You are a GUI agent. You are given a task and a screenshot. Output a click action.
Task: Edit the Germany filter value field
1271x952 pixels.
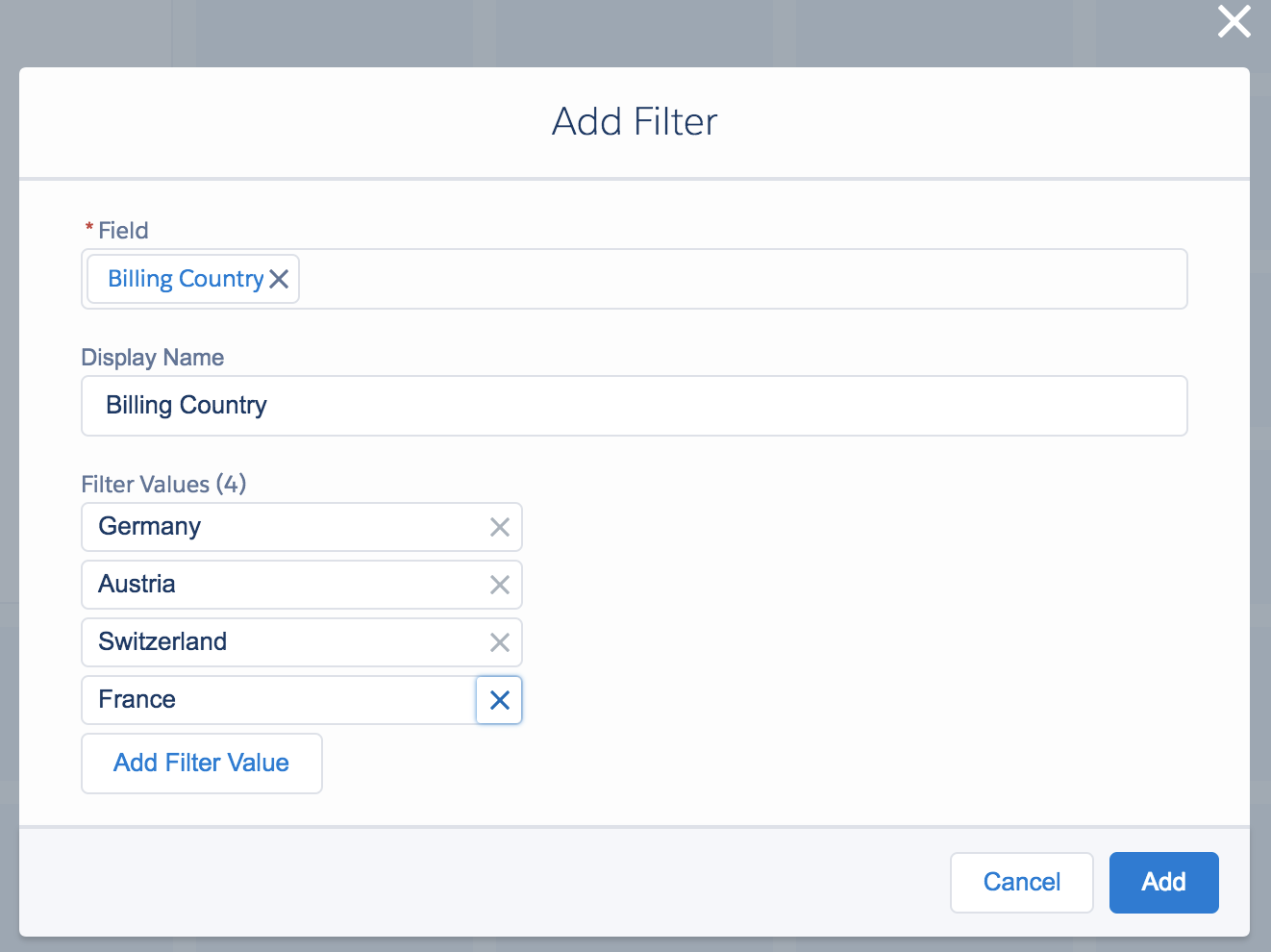[x=279, y=527]
